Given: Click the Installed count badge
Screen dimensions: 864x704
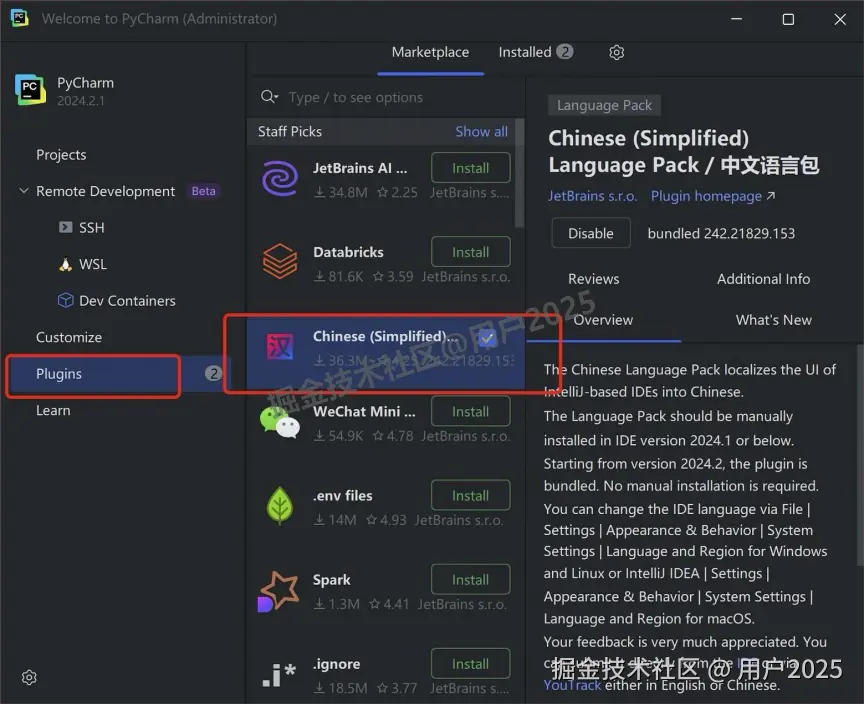Looking at the screenshot, I should [x=564, y=52].
